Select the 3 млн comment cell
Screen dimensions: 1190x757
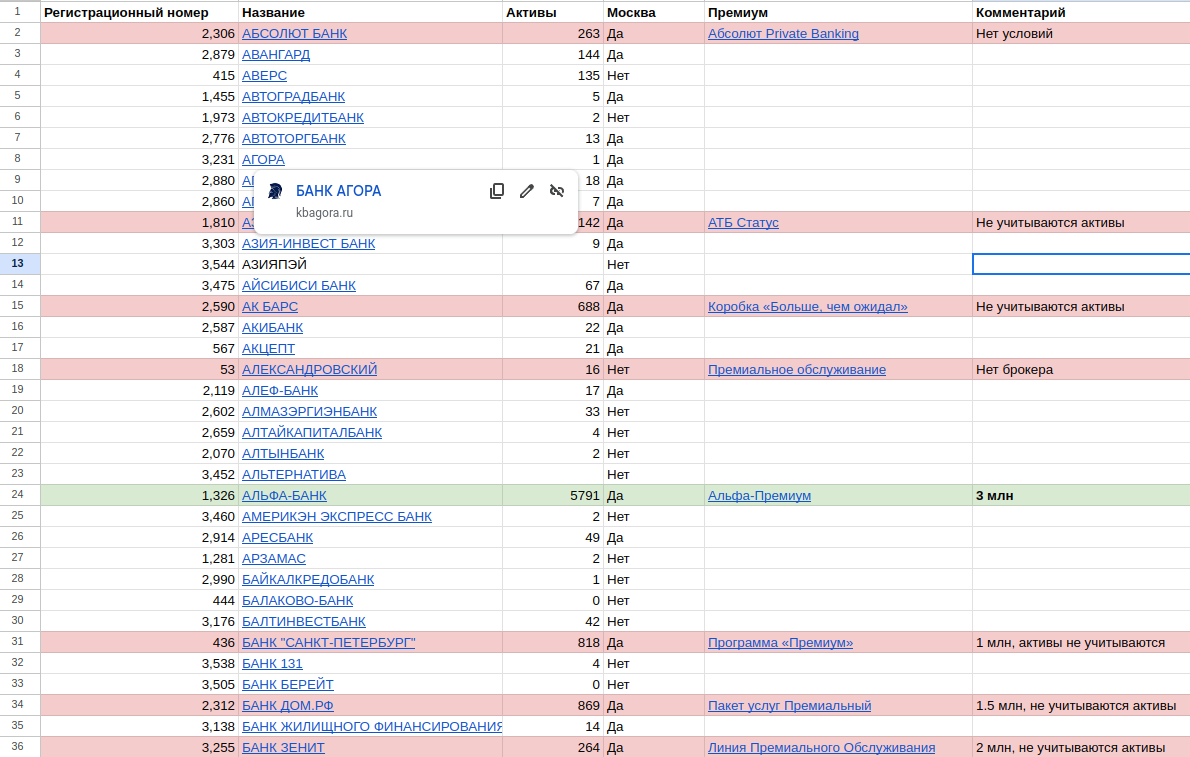1081,495
